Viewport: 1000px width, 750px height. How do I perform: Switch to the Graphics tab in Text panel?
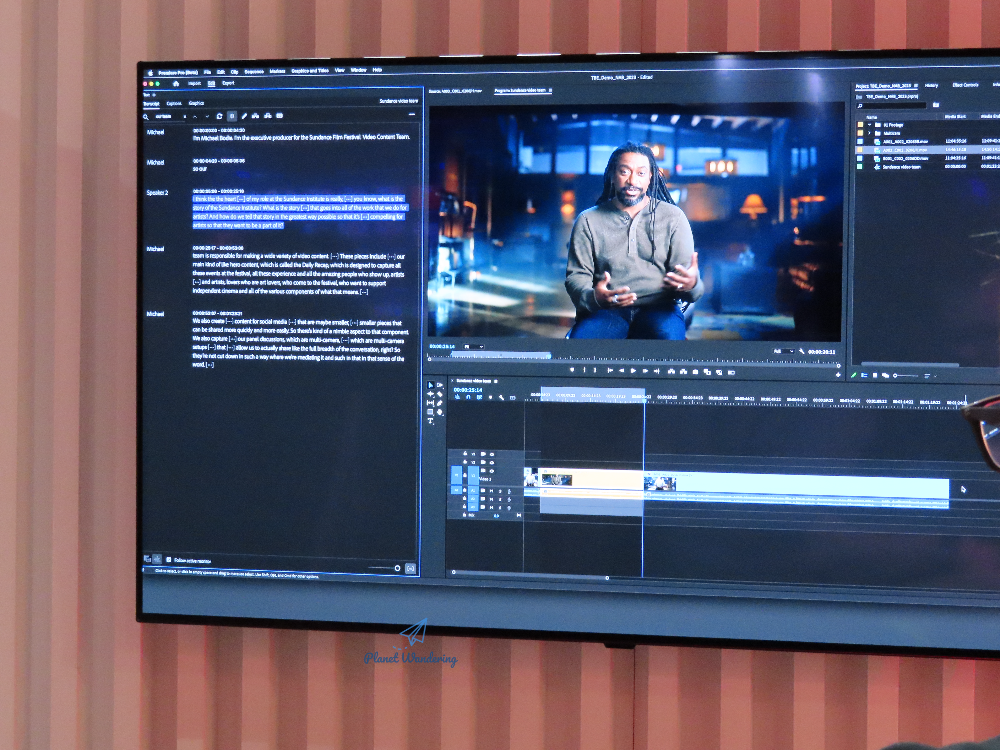tap(196, 103)
